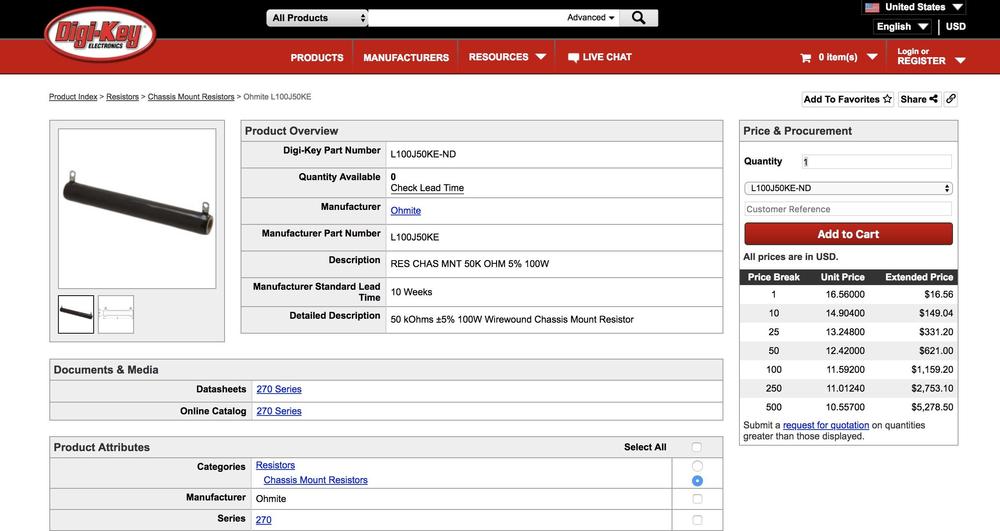
Task: Click the Check Lead Time link
Action: [427, 188]
